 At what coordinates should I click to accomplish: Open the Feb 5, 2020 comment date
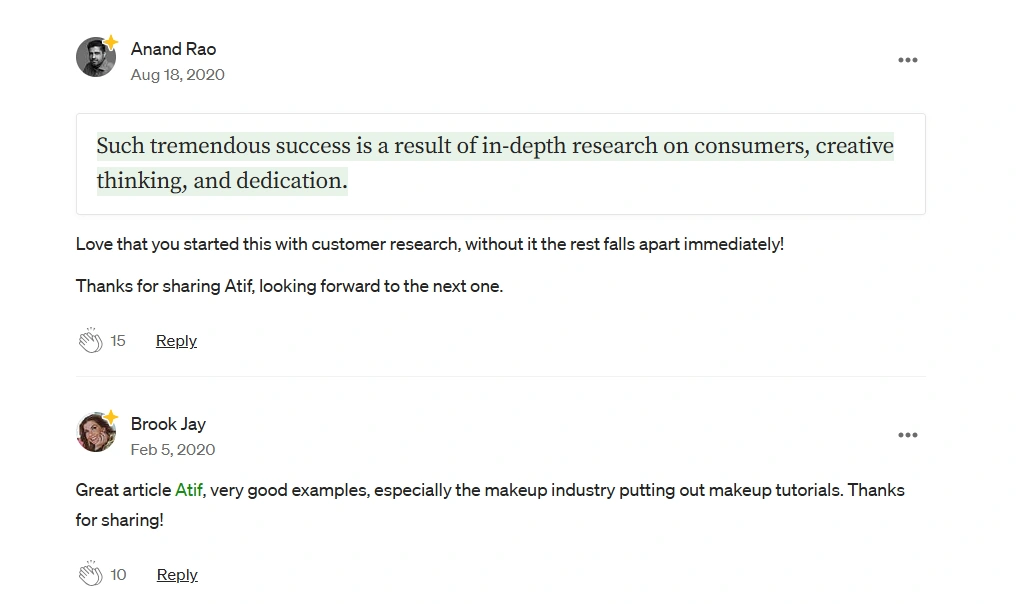coord(172,449)
